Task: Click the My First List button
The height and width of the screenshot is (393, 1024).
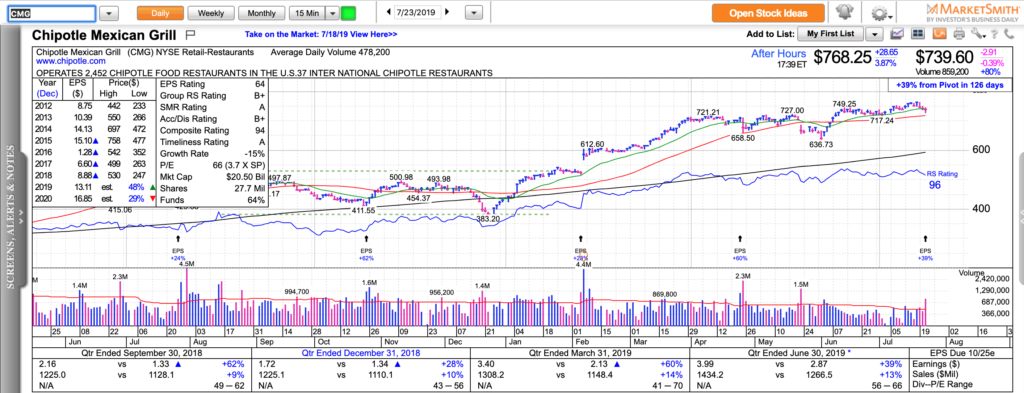Action: (831, 33)
